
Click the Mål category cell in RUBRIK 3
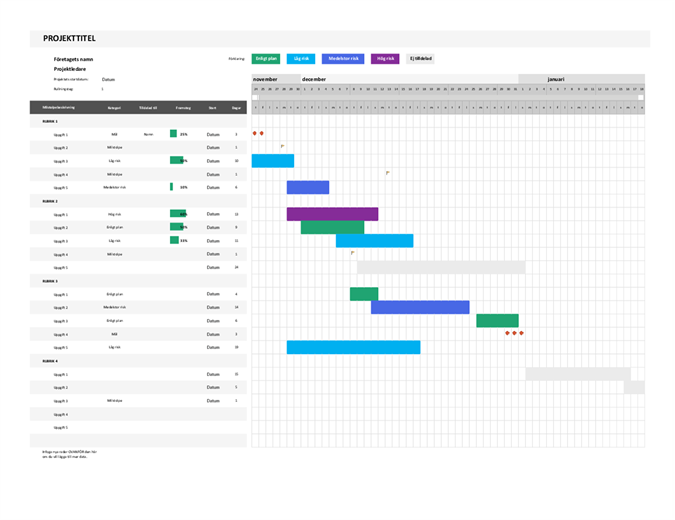click(x=115, y=334)
